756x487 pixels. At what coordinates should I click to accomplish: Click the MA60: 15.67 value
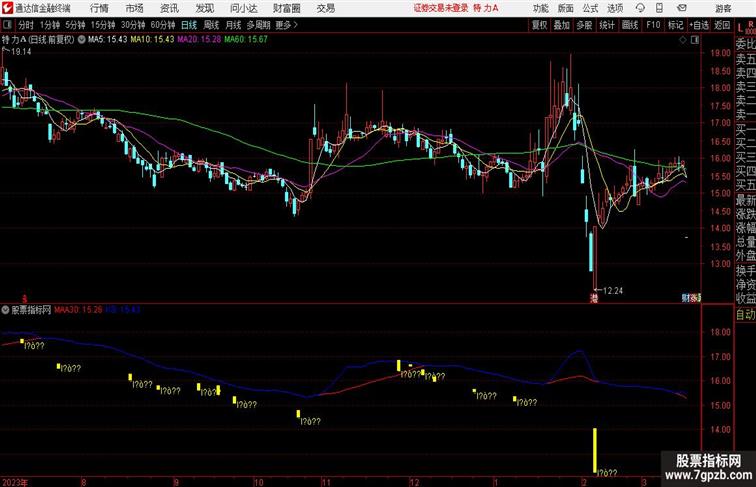click(245, 40)
